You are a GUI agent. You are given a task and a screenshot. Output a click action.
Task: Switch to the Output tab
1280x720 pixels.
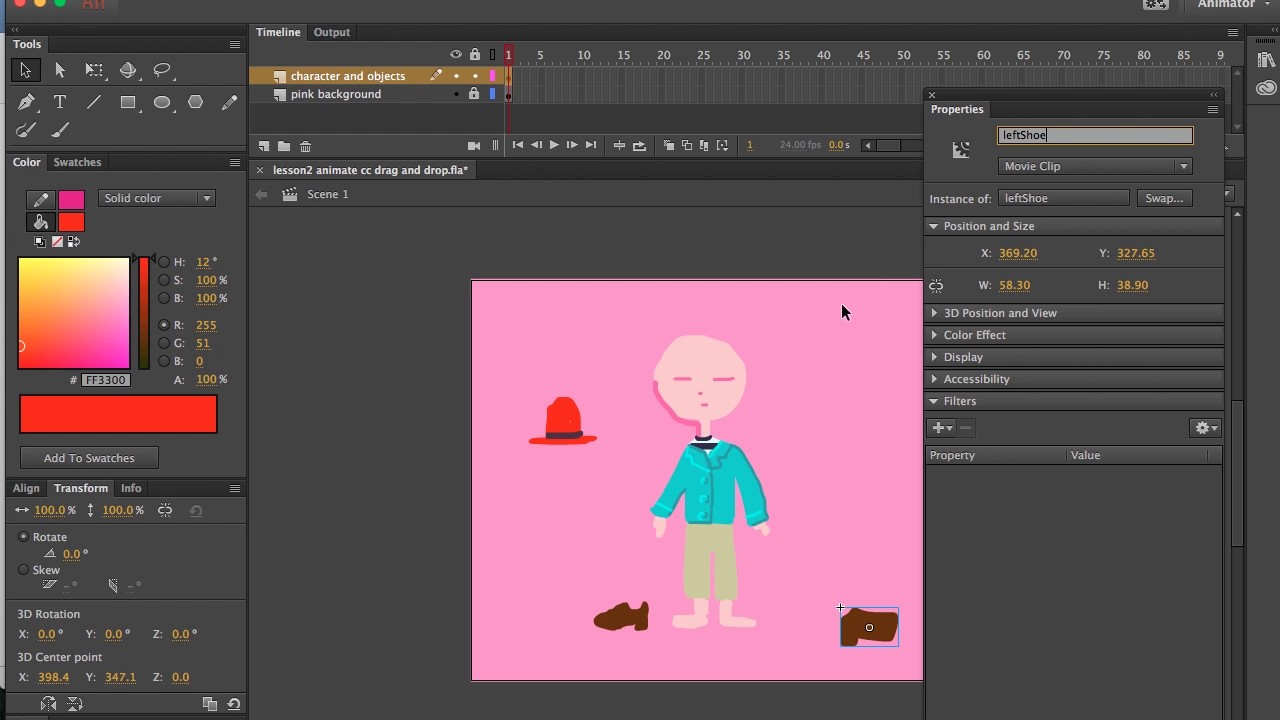click(332, 32)
